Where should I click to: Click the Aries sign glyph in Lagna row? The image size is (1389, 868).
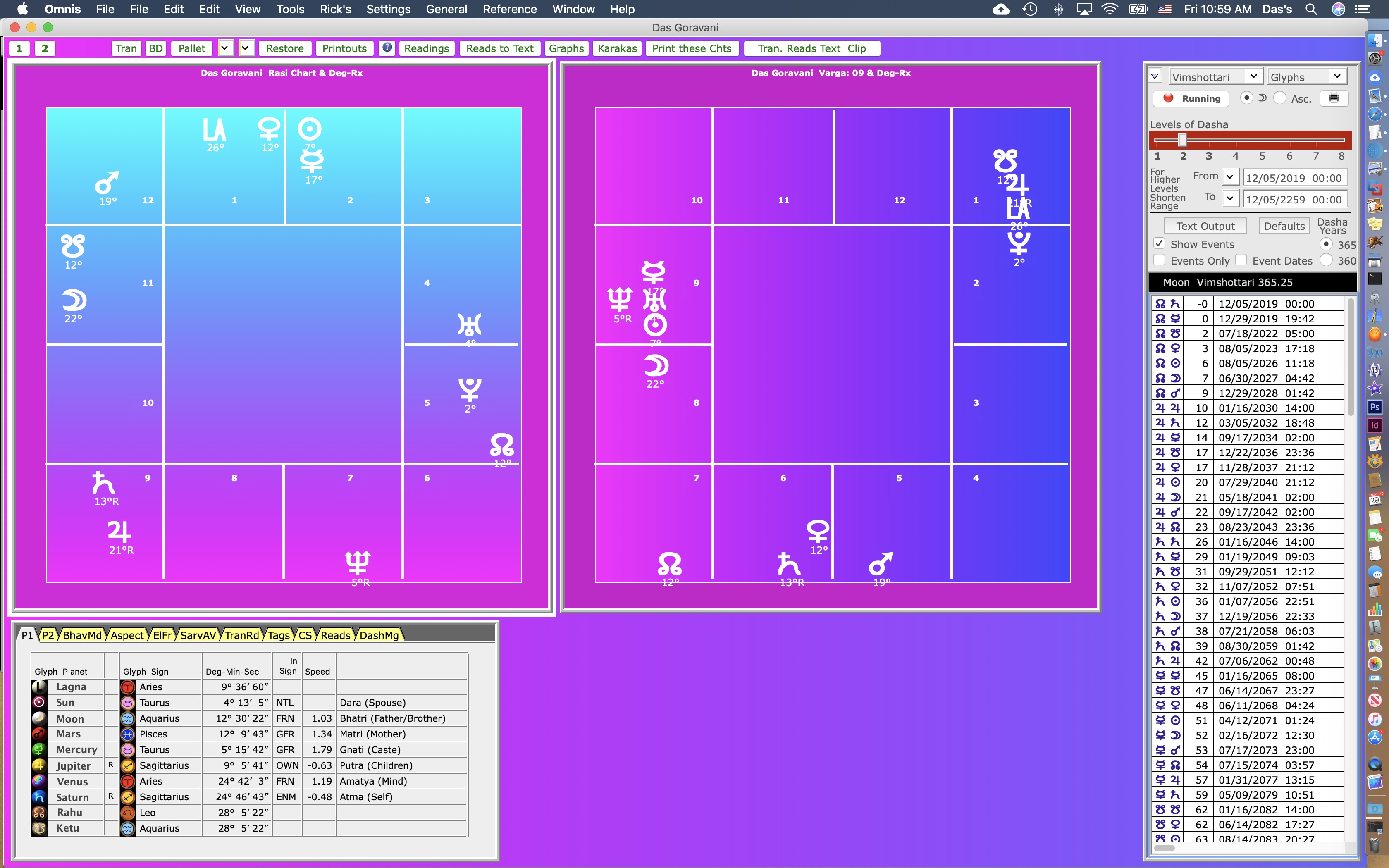[x=127, y=687]
